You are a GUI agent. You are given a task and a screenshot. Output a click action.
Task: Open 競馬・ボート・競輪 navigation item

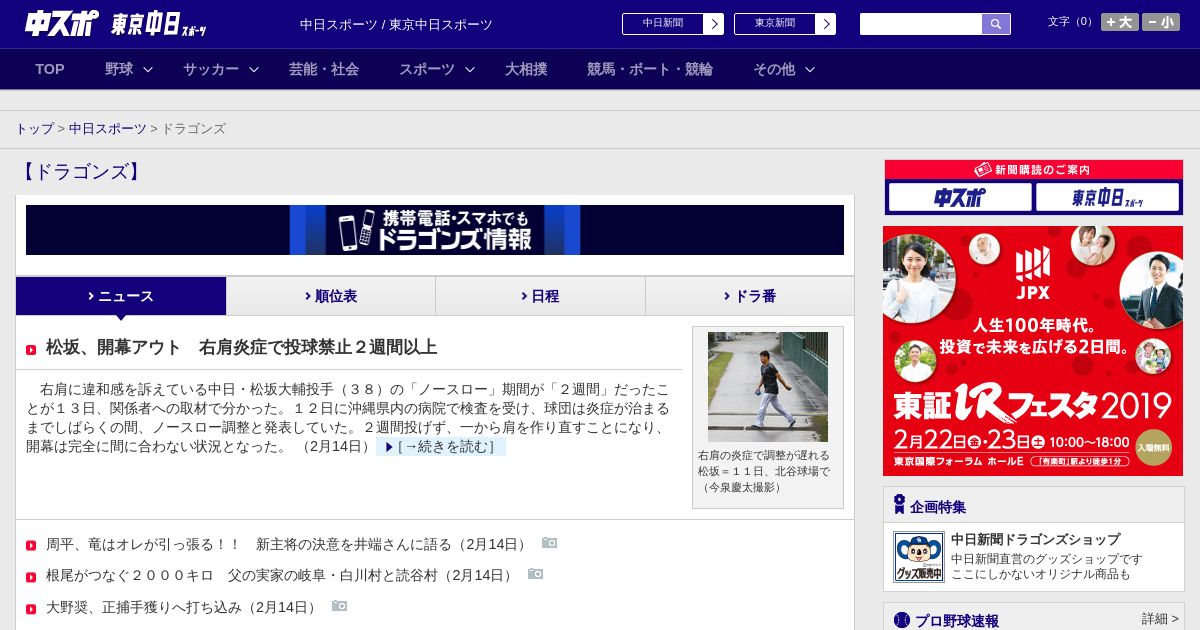[x=650, y=69]
